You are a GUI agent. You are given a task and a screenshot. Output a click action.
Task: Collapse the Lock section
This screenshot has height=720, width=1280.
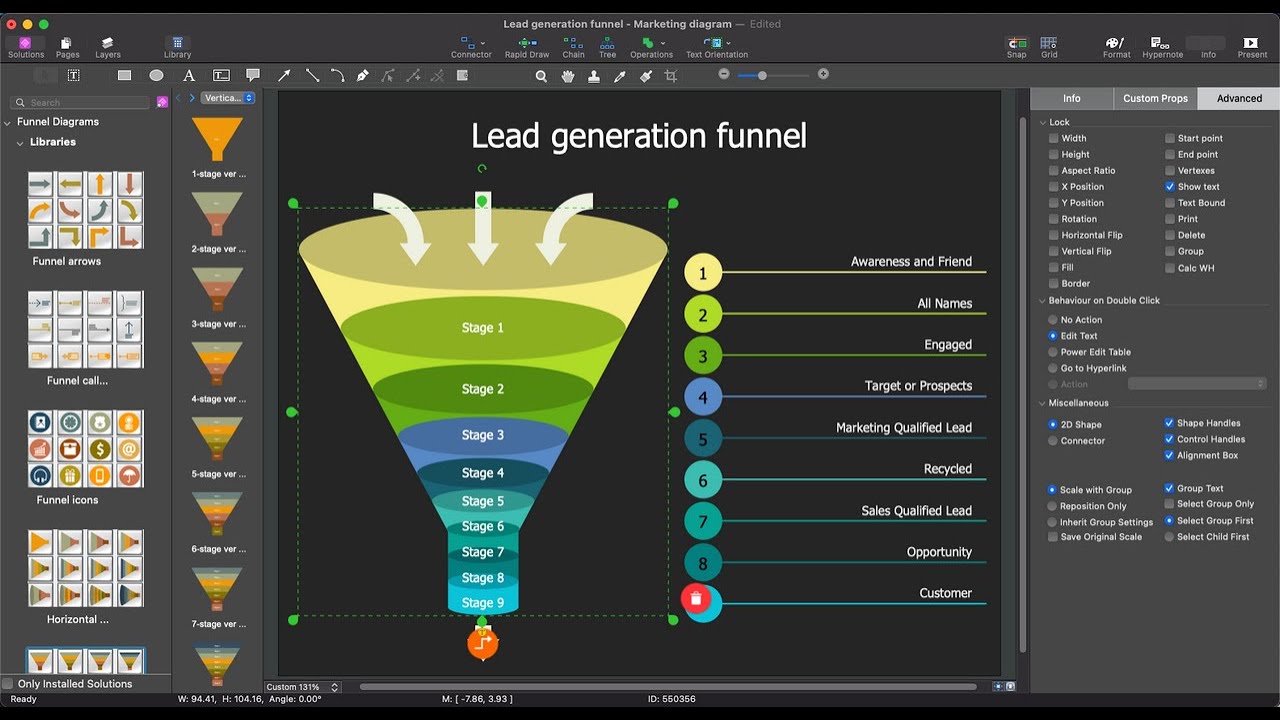pyautogui.click(x=1042, y=122)
